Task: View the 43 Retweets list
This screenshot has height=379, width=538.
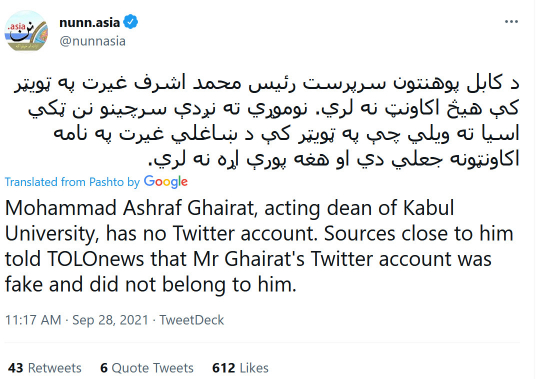Action: coord(45,368)
